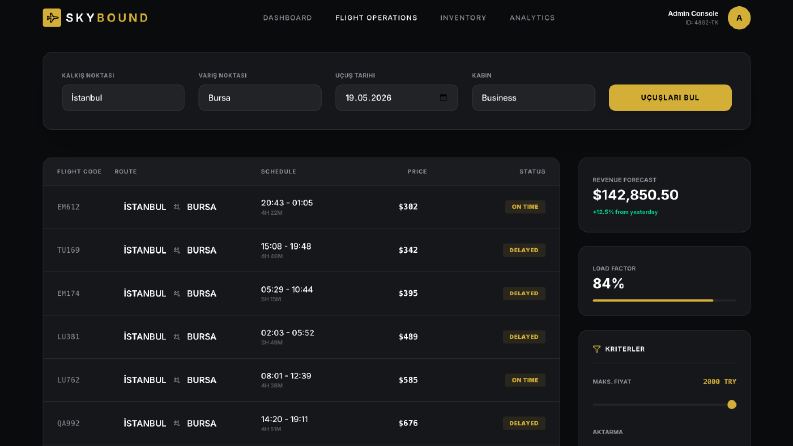Select flight code EM612
Image resolution: width=793 pixels, height=446 pixels.
coord(68,207)
